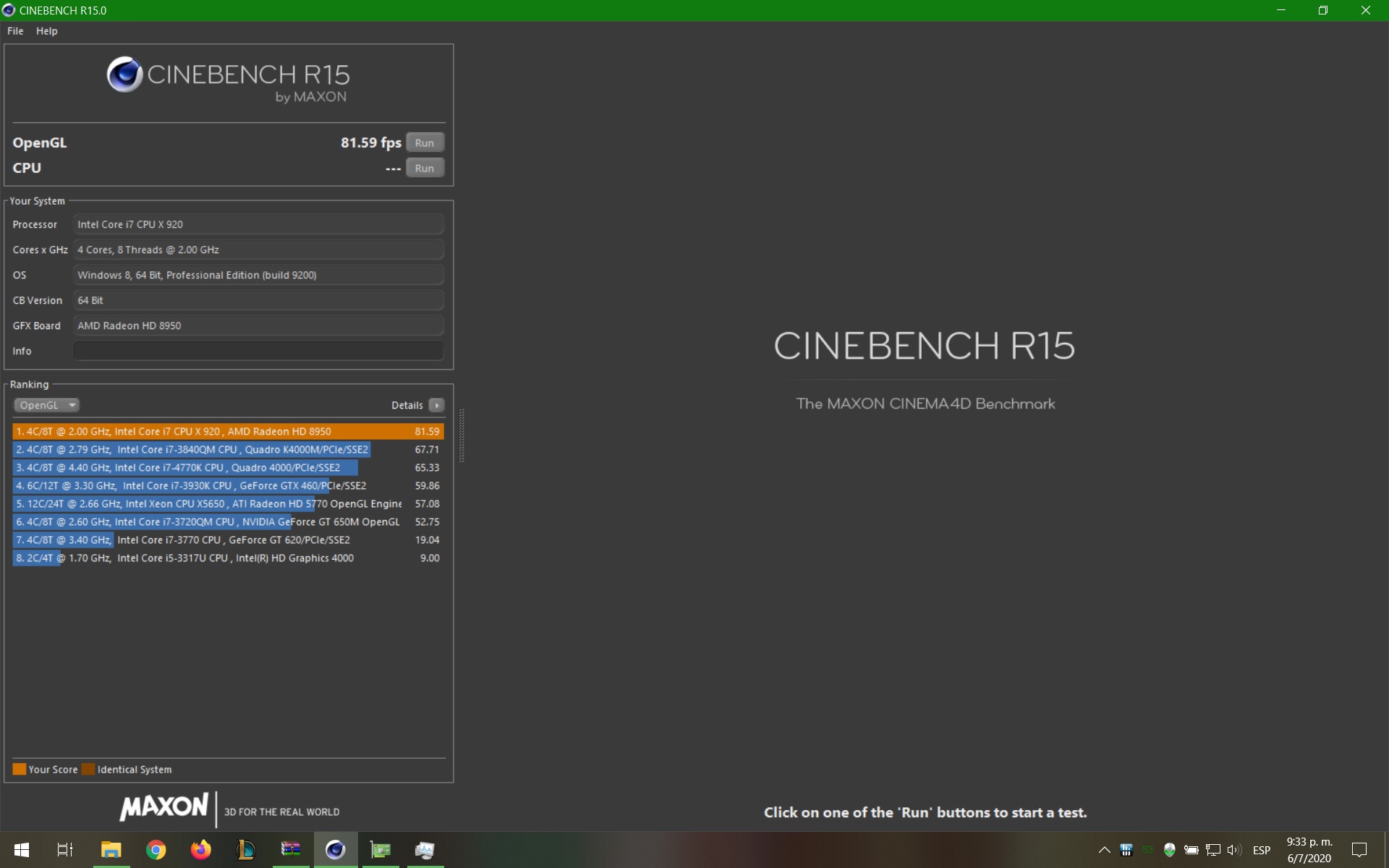The image size is (1389, 868).
Task: Click the Identical System legend swatch
Action: pos(88,769)
